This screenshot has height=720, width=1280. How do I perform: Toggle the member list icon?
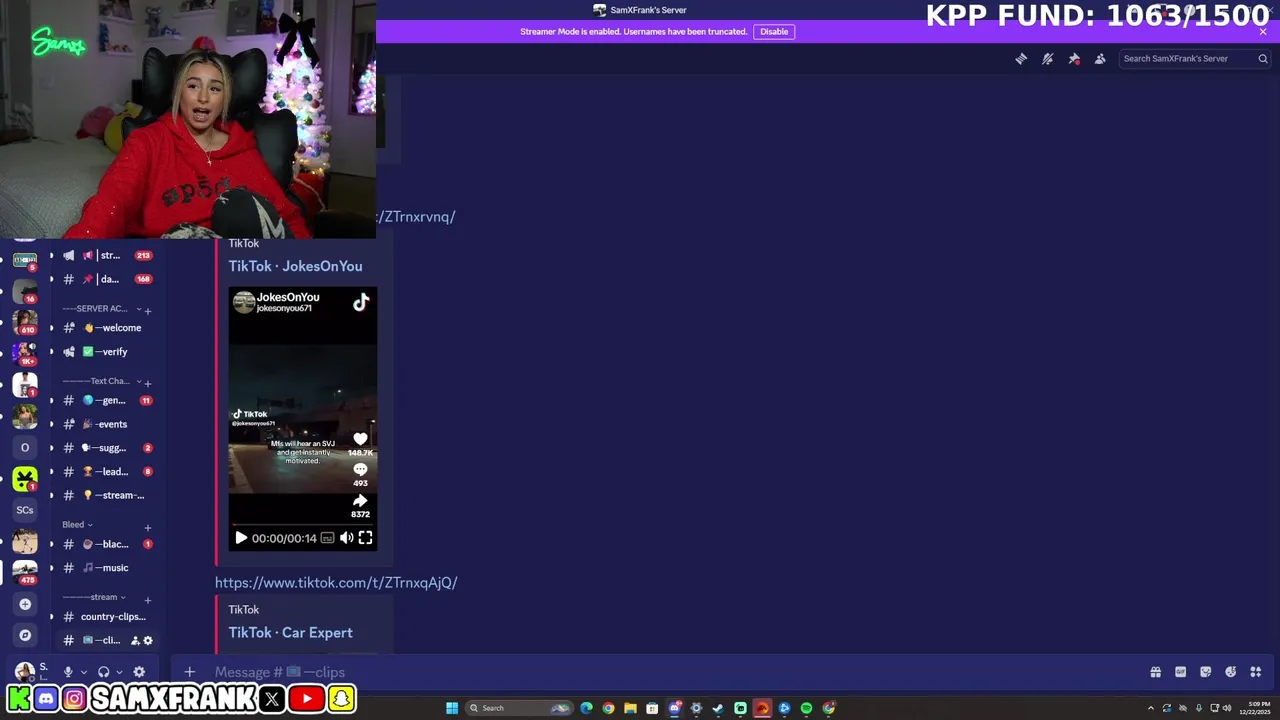tap(1100, 59)
